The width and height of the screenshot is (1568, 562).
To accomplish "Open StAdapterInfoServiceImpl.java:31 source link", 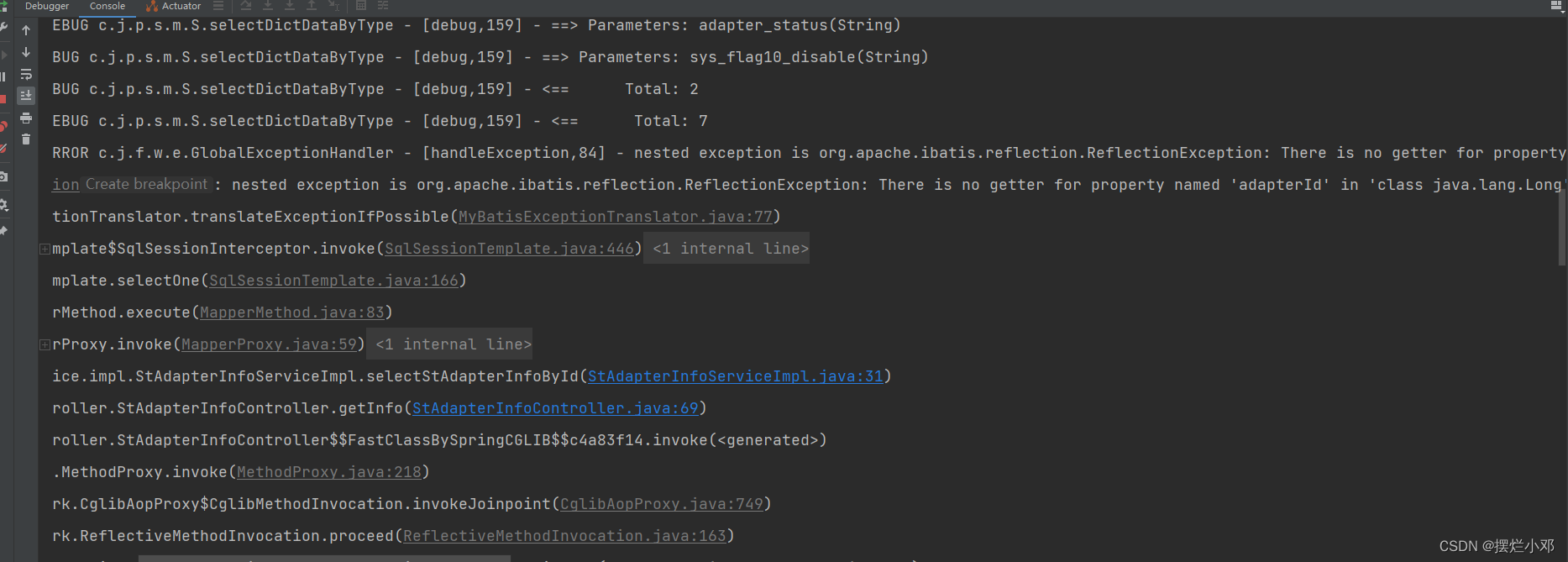I will [x=735, y=376].
